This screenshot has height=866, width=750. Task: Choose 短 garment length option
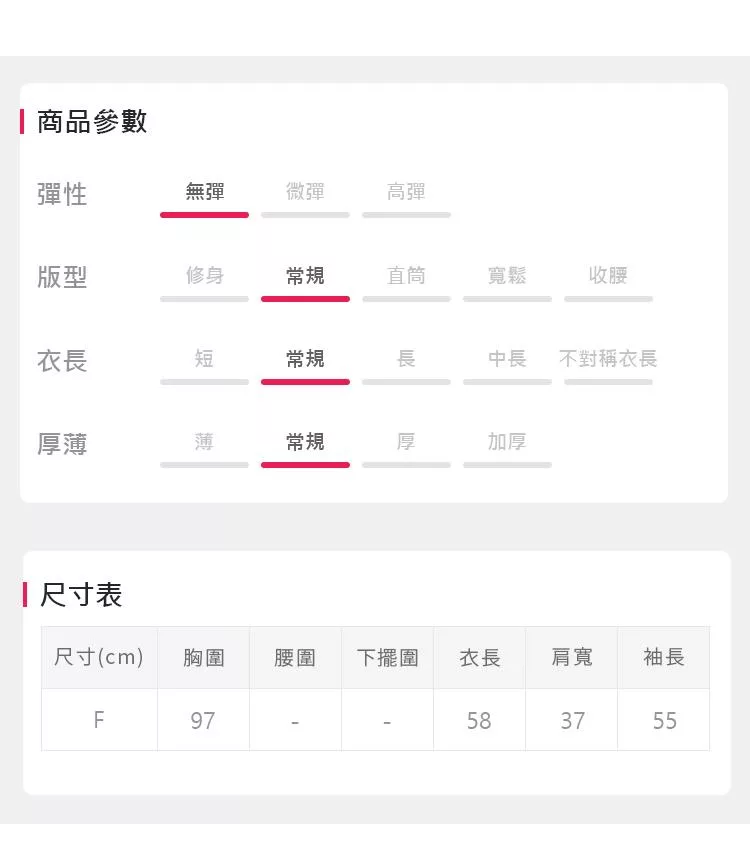204,359
